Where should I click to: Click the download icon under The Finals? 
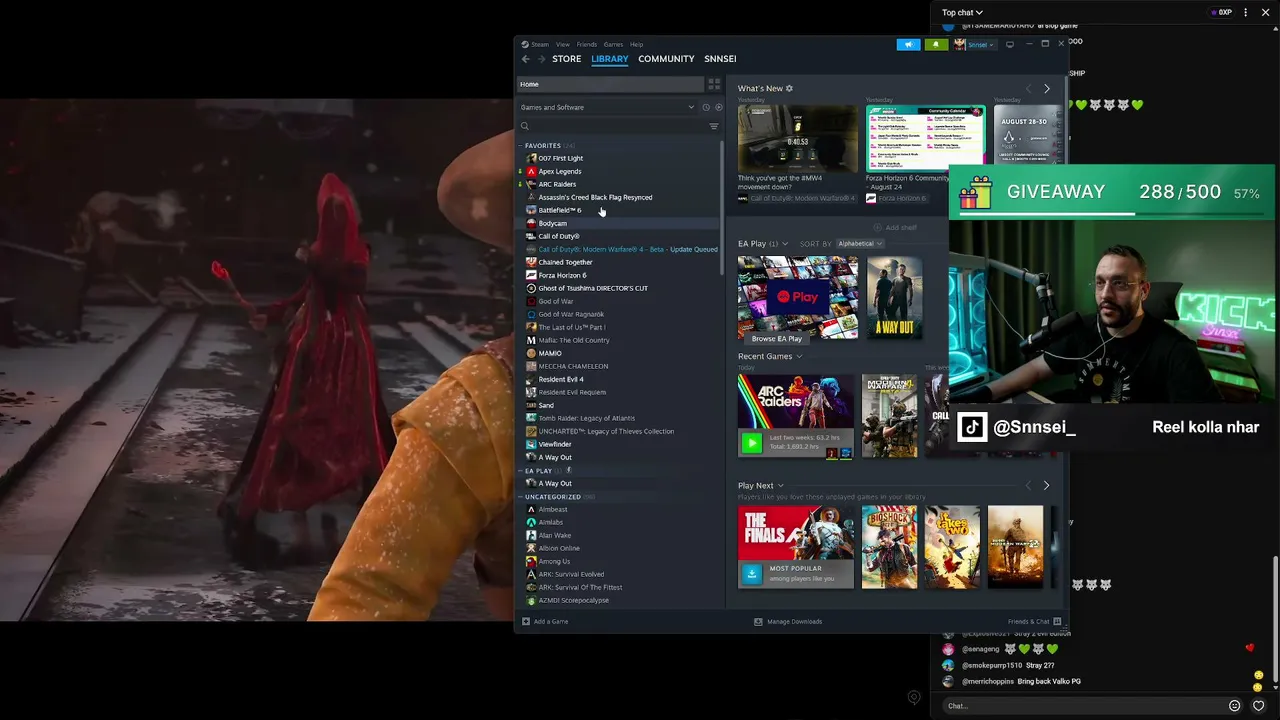tap(751, 574)
